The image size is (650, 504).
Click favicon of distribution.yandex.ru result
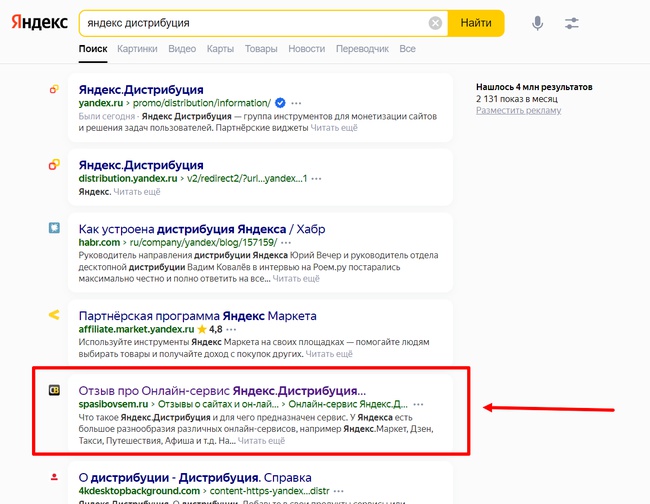pyautogui.click(x=54, y=165)
